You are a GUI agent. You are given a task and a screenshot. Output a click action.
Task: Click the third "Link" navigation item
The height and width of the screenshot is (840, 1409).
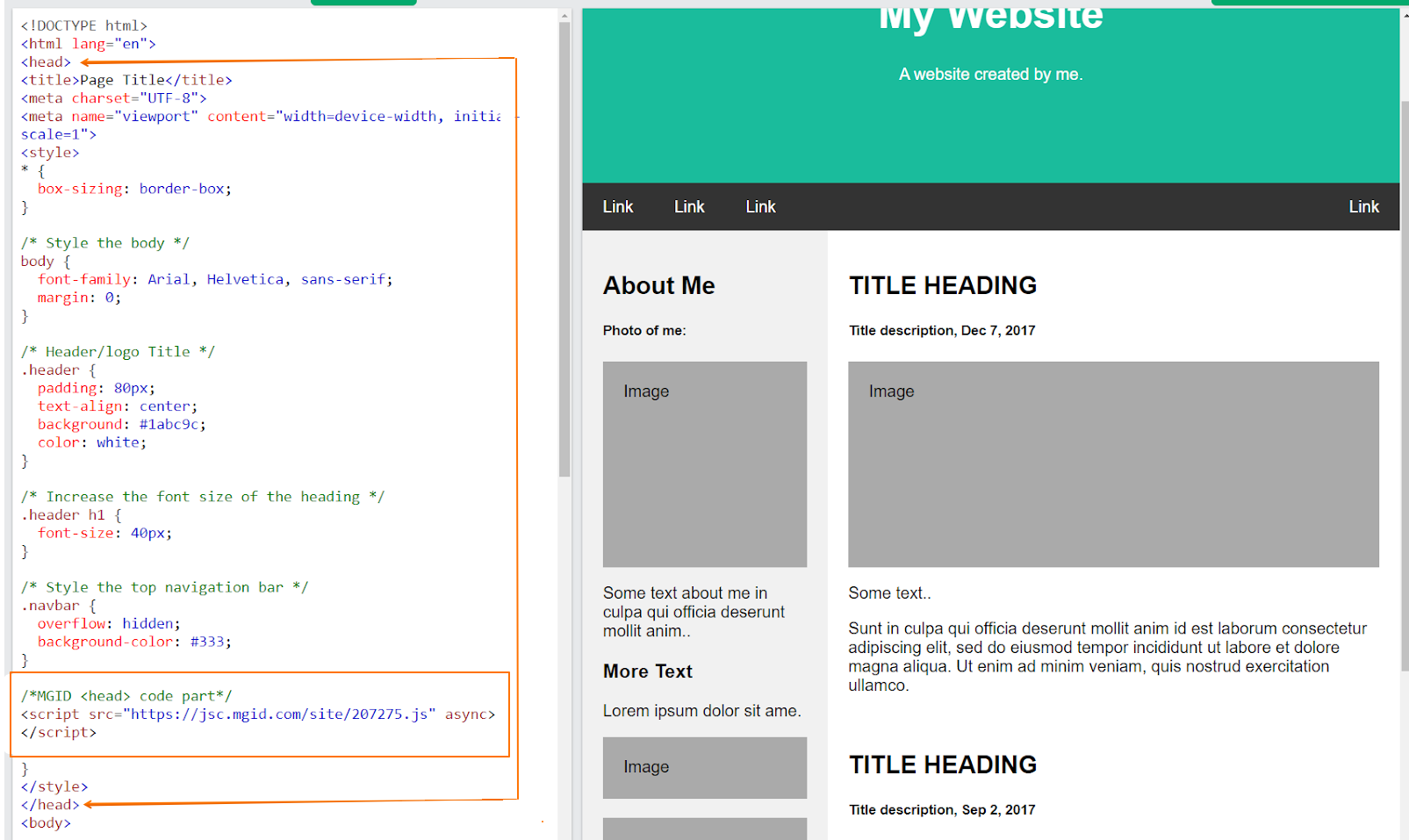(759, 206)
